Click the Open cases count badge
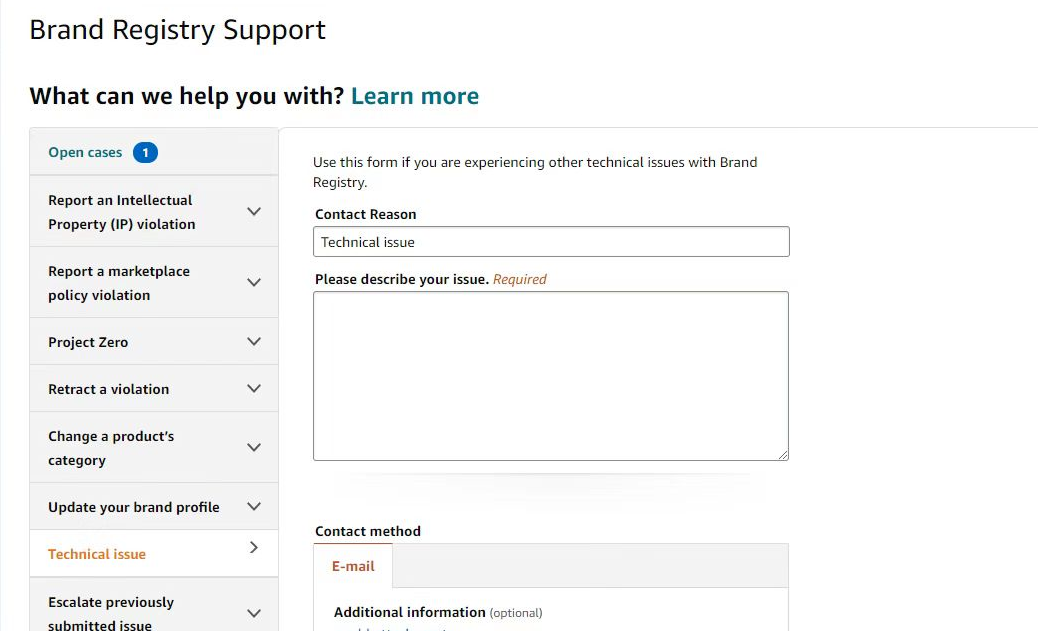The height and width of the screenshot is (631, 1038). (x=145, y=153)
